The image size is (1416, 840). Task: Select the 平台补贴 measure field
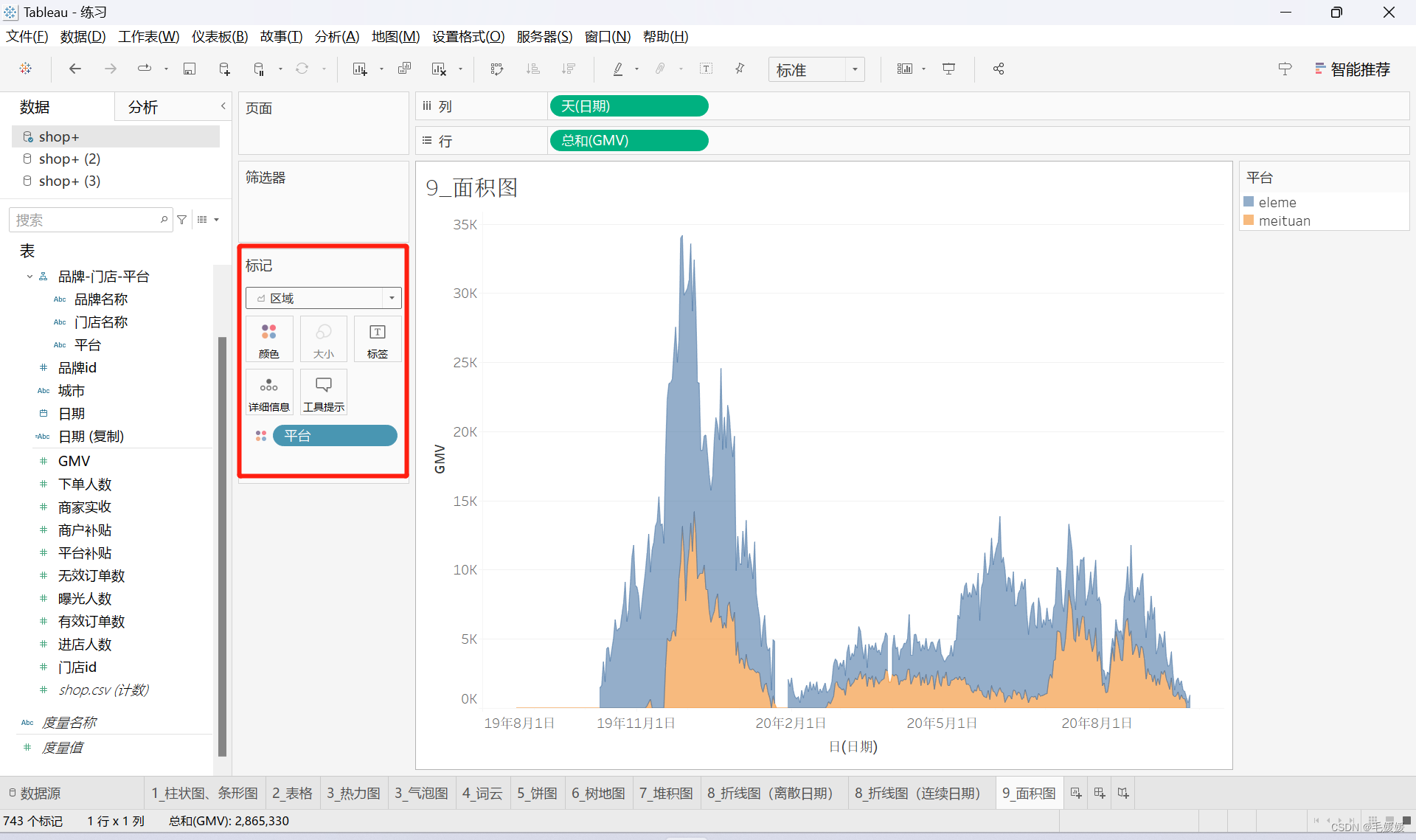(86, 553)
